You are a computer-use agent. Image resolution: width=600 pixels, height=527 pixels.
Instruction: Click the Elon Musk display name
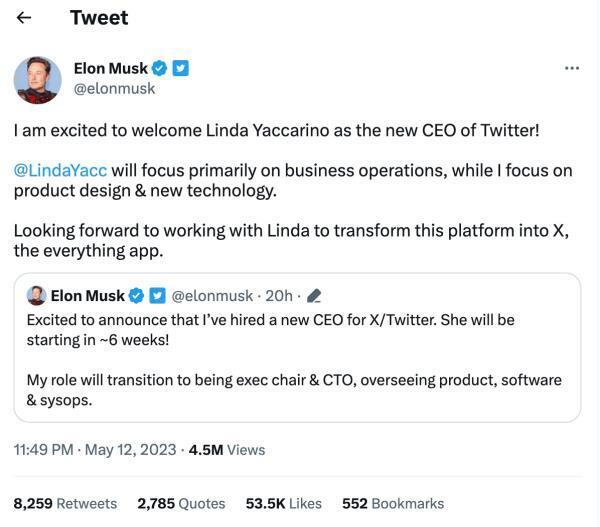[110, 68]
